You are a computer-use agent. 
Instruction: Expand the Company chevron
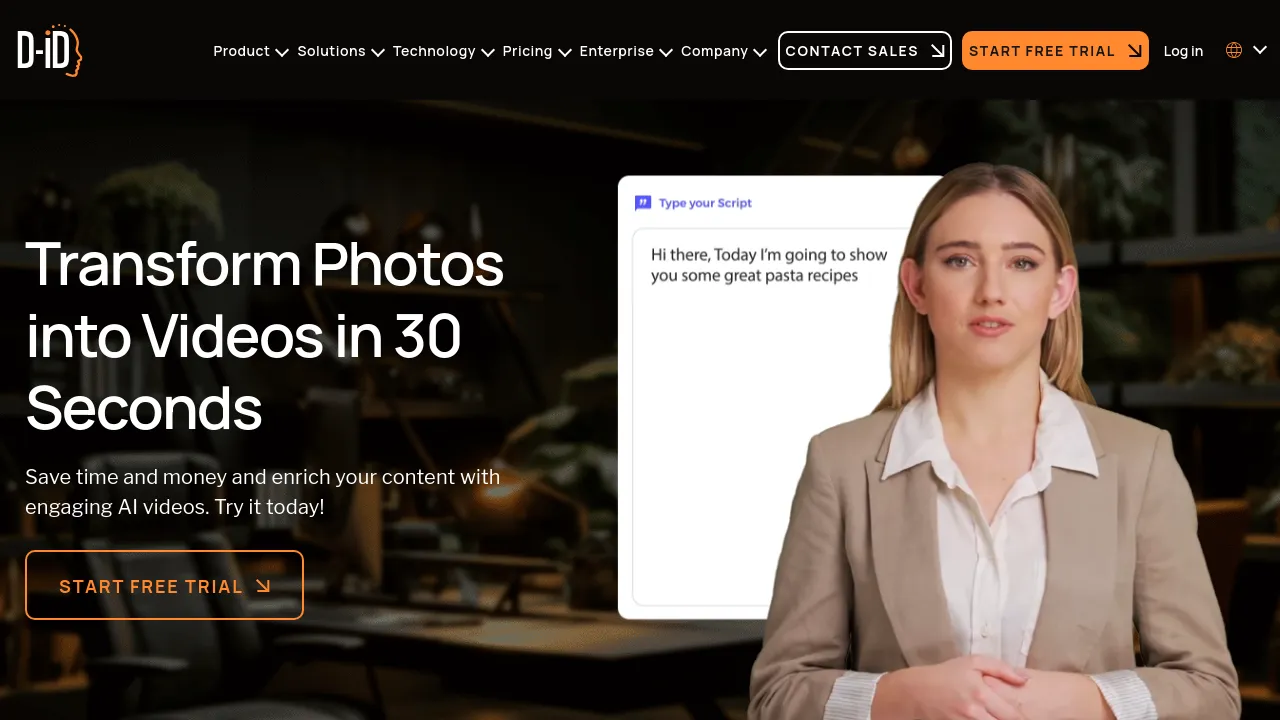pos(760,52)
